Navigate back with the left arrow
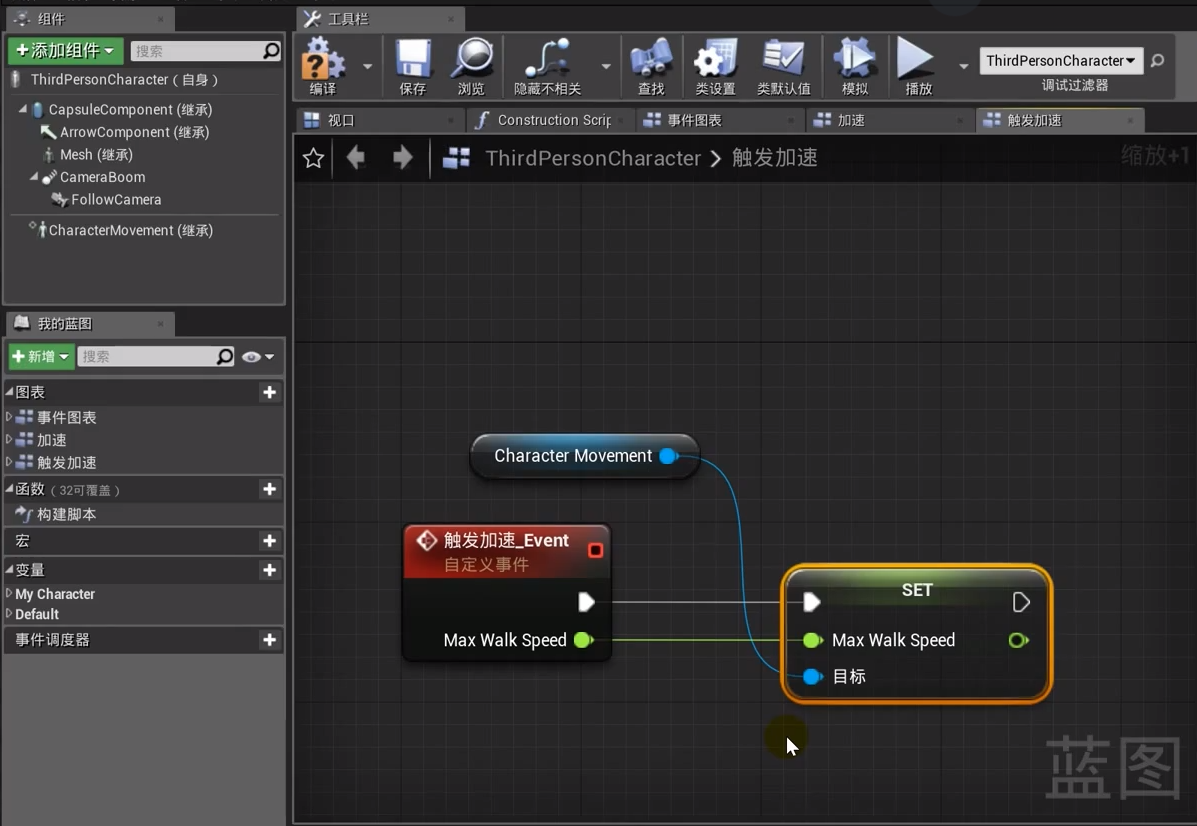1197x826 pixels. 356,158
